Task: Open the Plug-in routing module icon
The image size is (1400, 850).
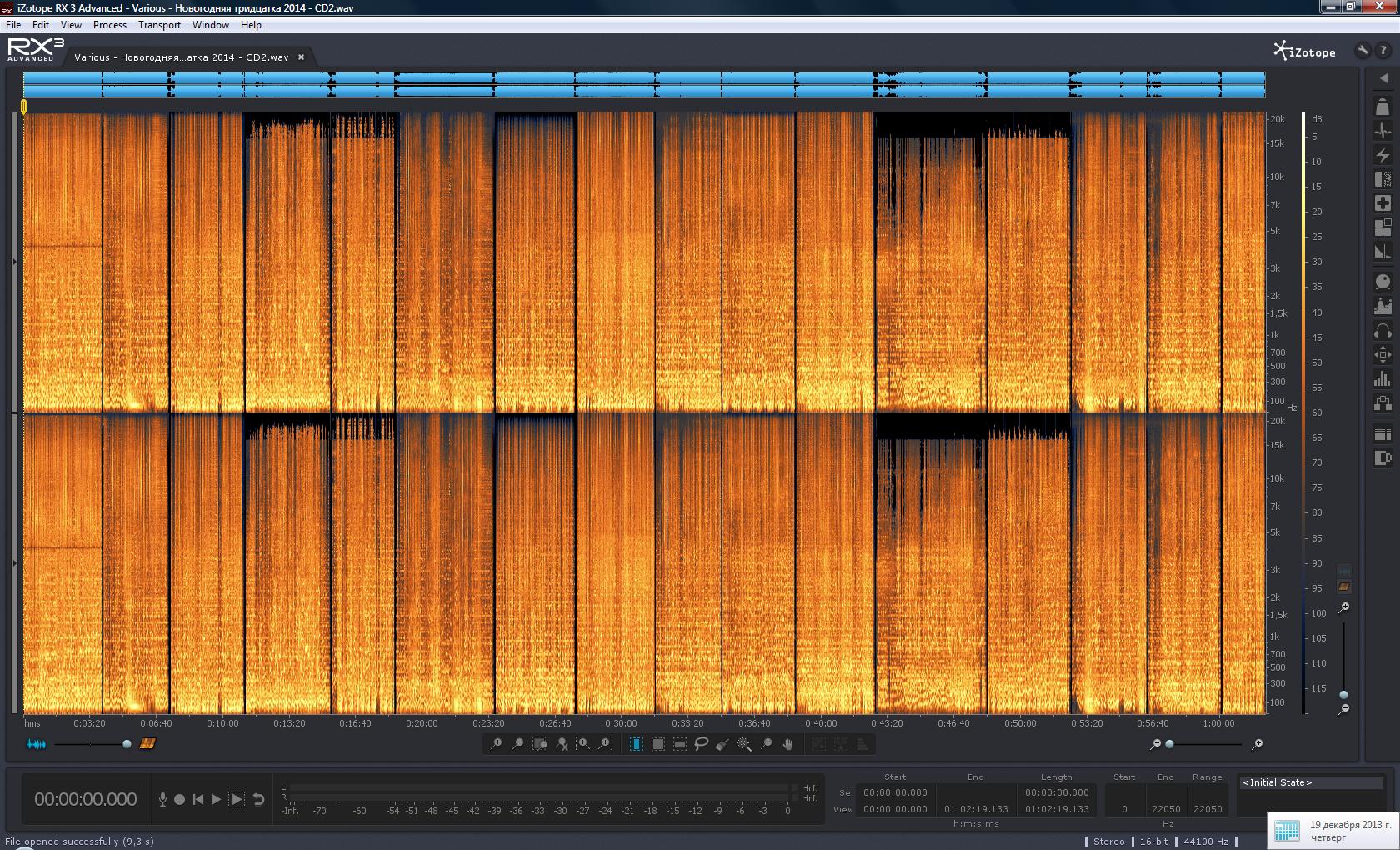Action: click(x=1382, y=403)
